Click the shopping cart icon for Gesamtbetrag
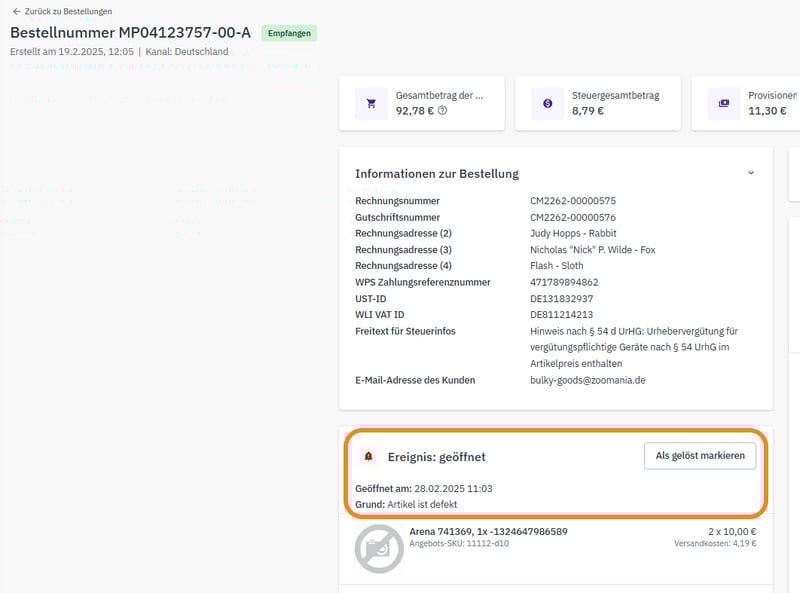Image resolution: width=800 pixels, height=593 pixels. point(371,103)
